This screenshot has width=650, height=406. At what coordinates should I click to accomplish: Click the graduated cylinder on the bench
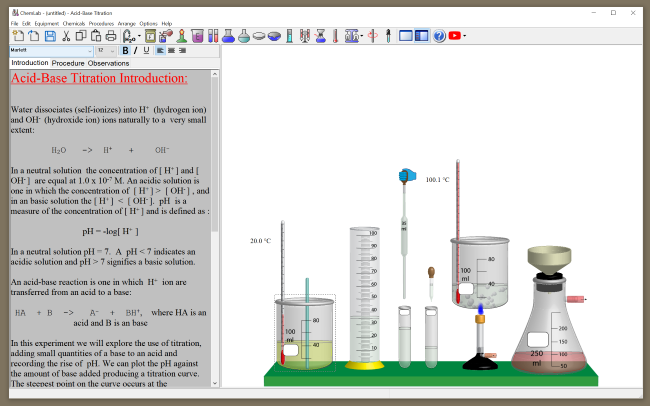[365, 300]
